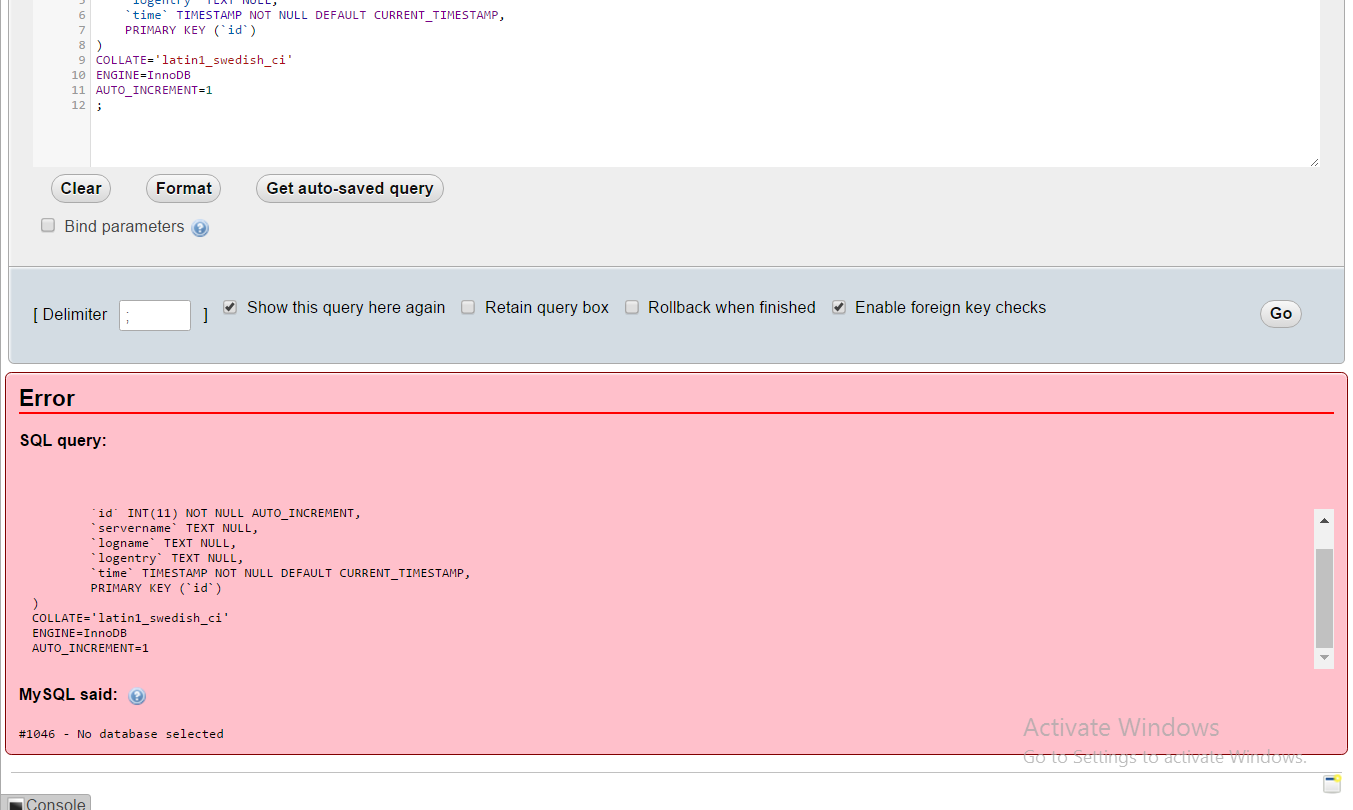Disable Enable foreign key checks
This screenshot has height=810, width=1353.
839,307
